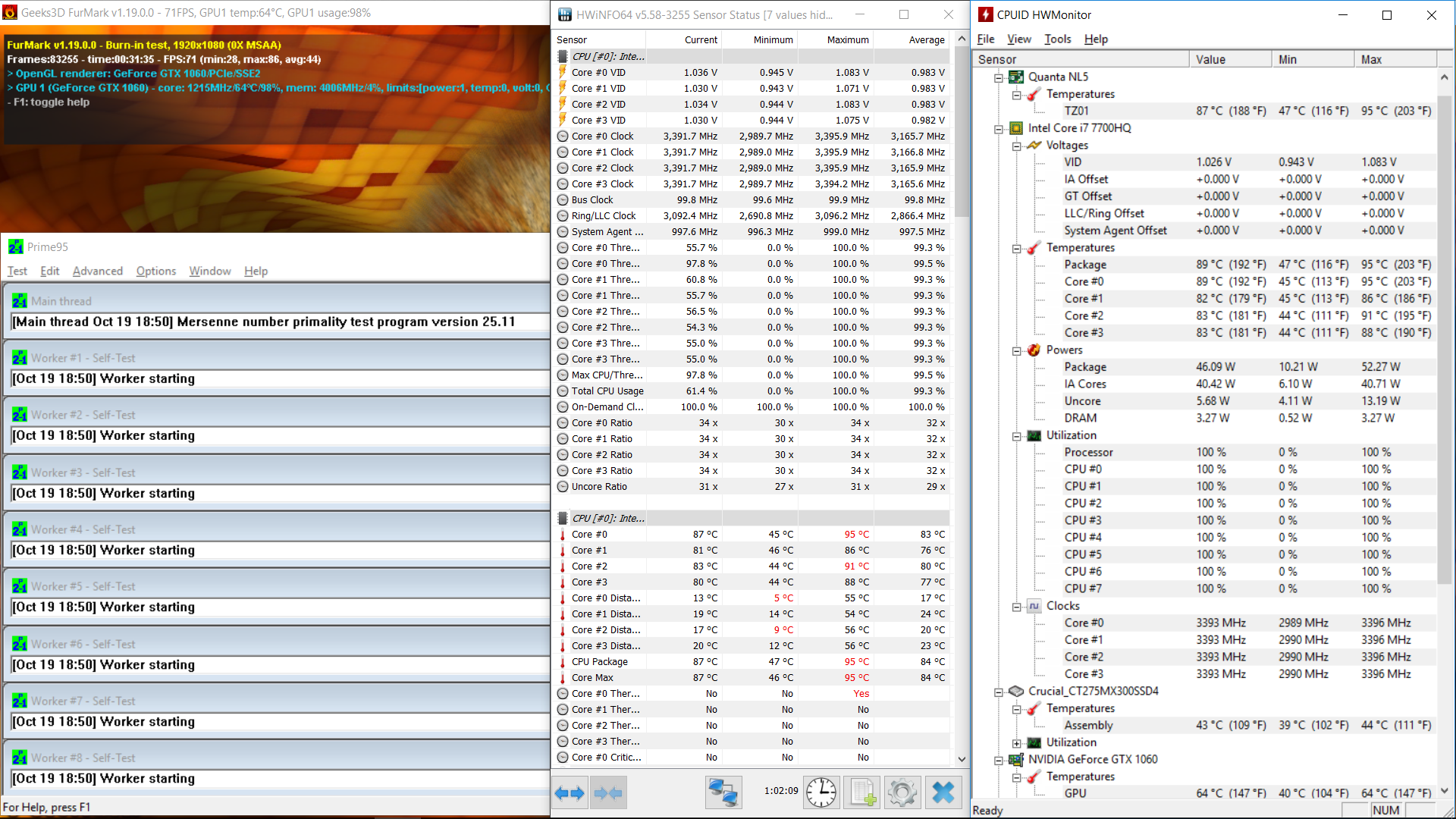Image resolution: width=1456 pixels, height=819 pixels.
Task: Open the Options menu in Prime95
Action: coord(156,271)
